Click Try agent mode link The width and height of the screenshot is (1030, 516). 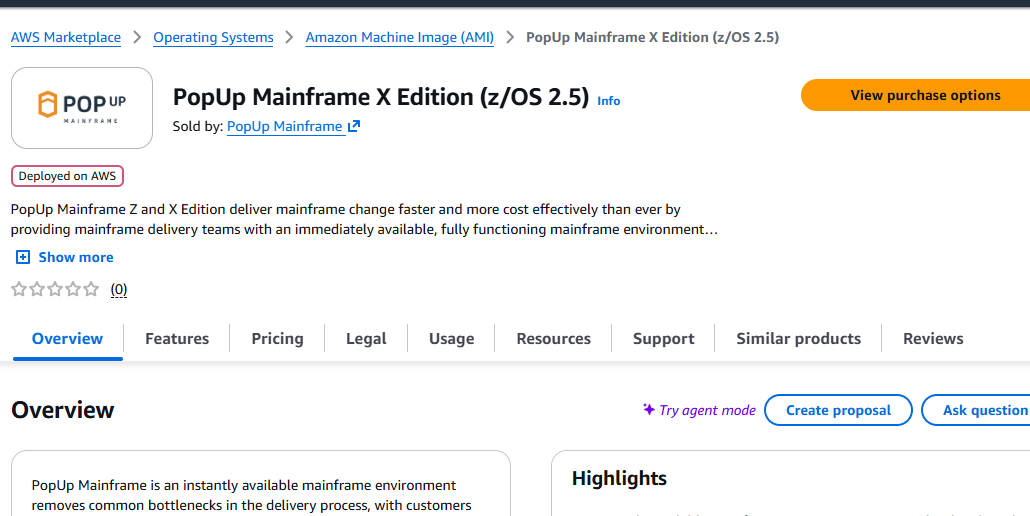(707, 410)
